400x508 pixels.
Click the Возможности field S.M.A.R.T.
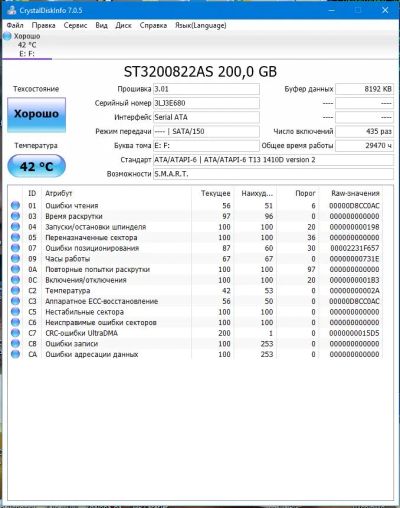(273, 174)
